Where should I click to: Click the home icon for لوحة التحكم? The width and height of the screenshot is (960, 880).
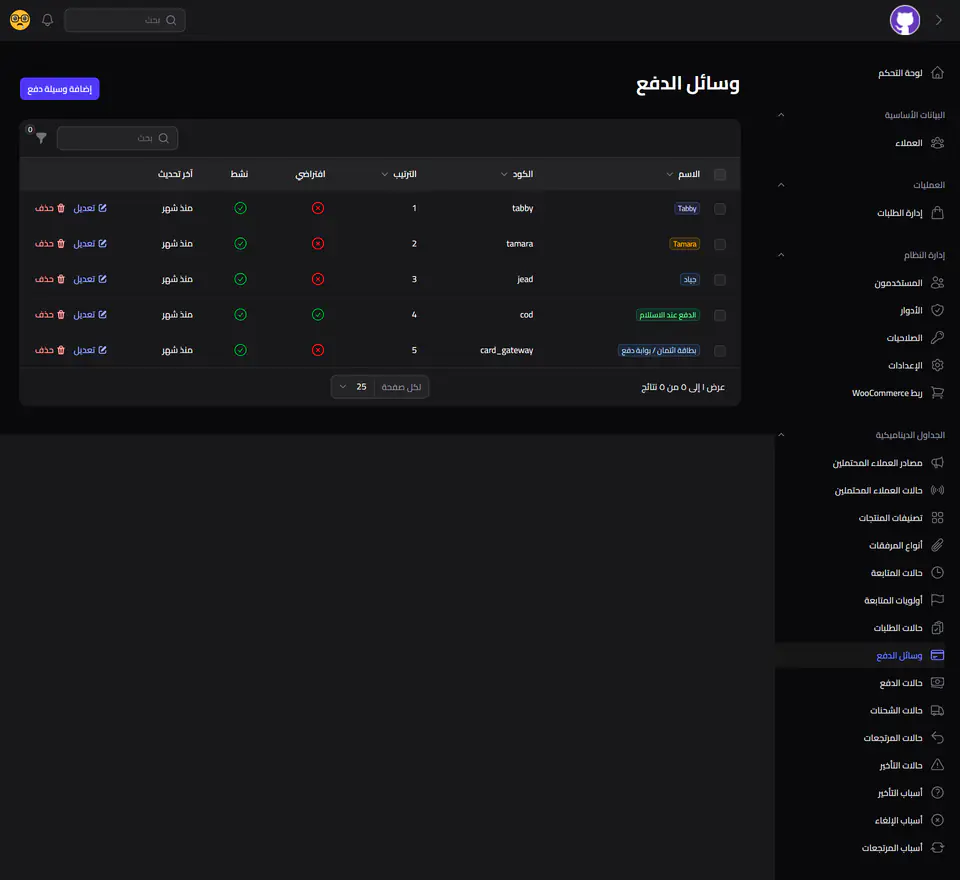pyautogui.click(x=937, y=73)
